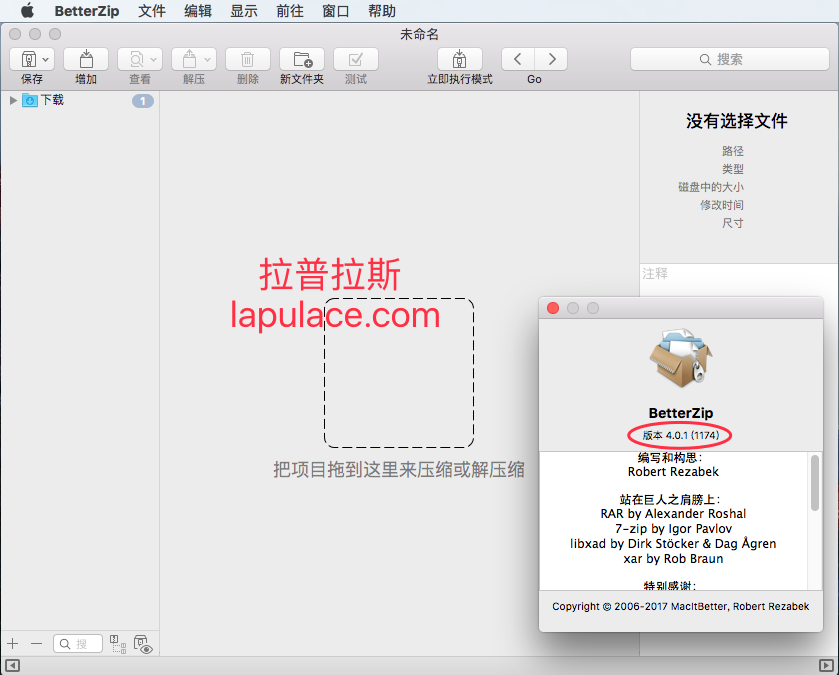839x675 pixels.
Task: Click the 搜索 search field in toolbar
Action: [730, 59]
